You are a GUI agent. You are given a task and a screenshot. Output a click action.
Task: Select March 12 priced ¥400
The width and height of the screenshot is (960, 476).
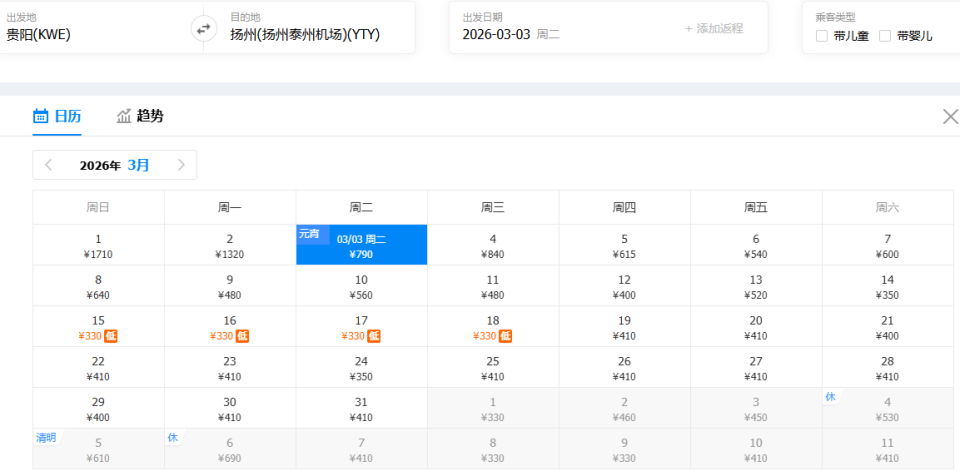pos(624,286)
